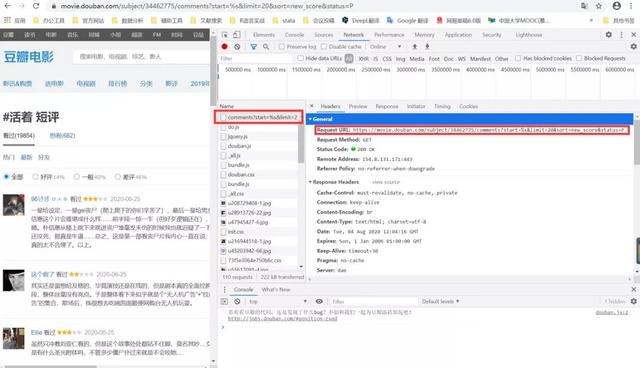Bookmark this page with star icon
Image resolution: width=640 pixels, height=368 pixels.
pos(599,6)
